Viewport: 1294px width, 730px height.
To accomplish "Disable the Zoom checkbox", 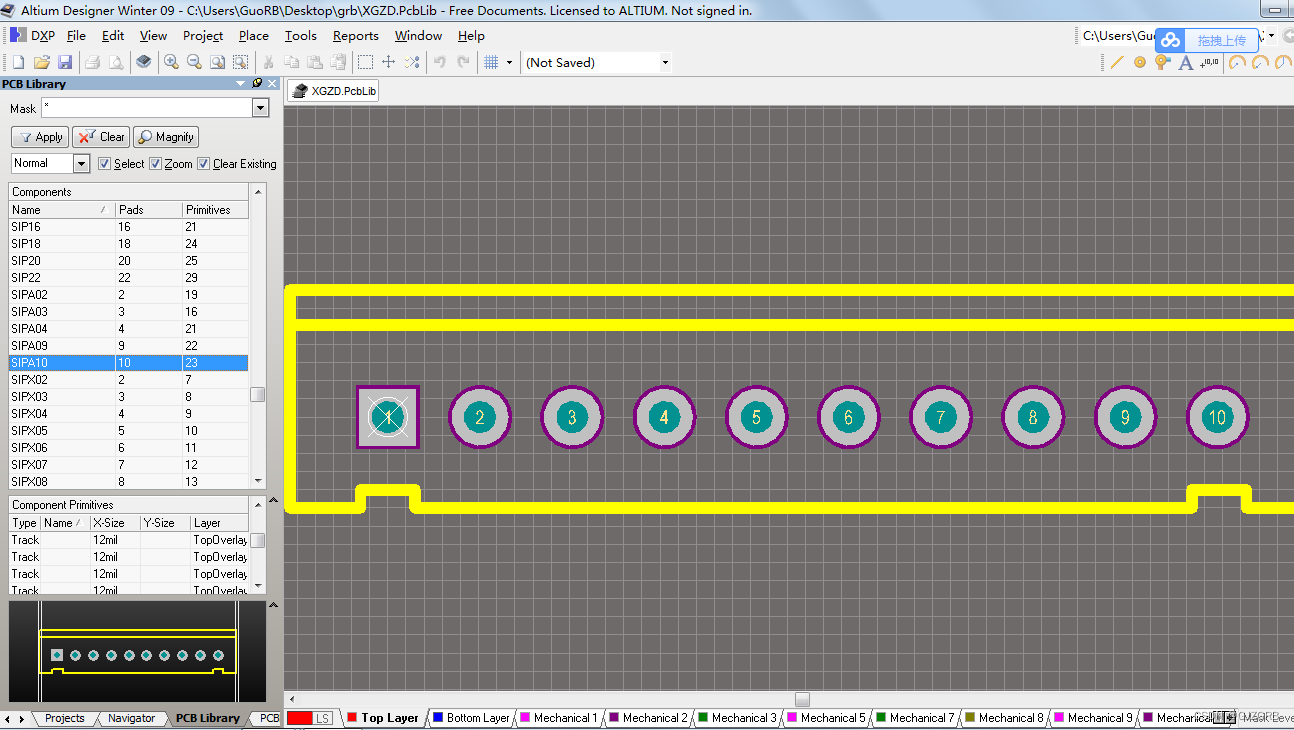I will click(x=155, y=163).
